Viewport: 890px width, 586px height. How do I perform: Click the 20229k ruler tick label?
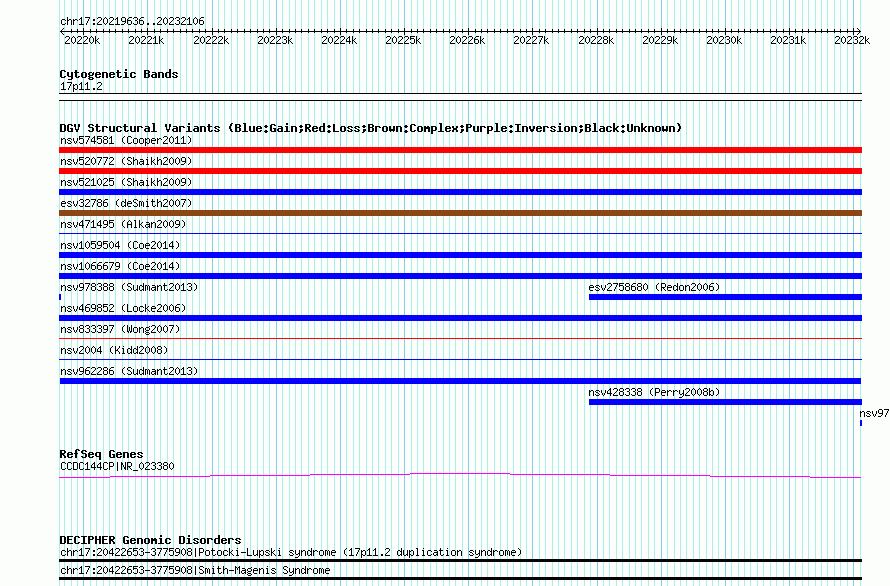[x=660, y=40]
